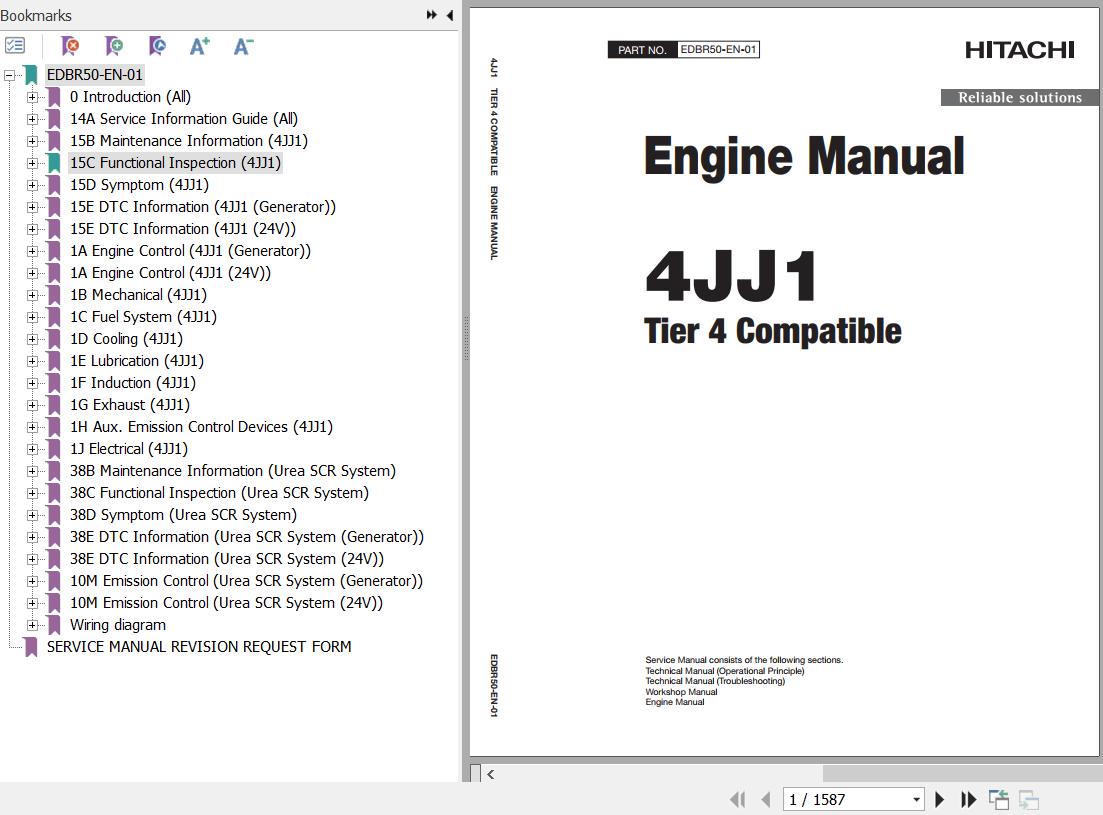Open the 1F Induction (4JJ1) bookmark

(x=133, y=383)
